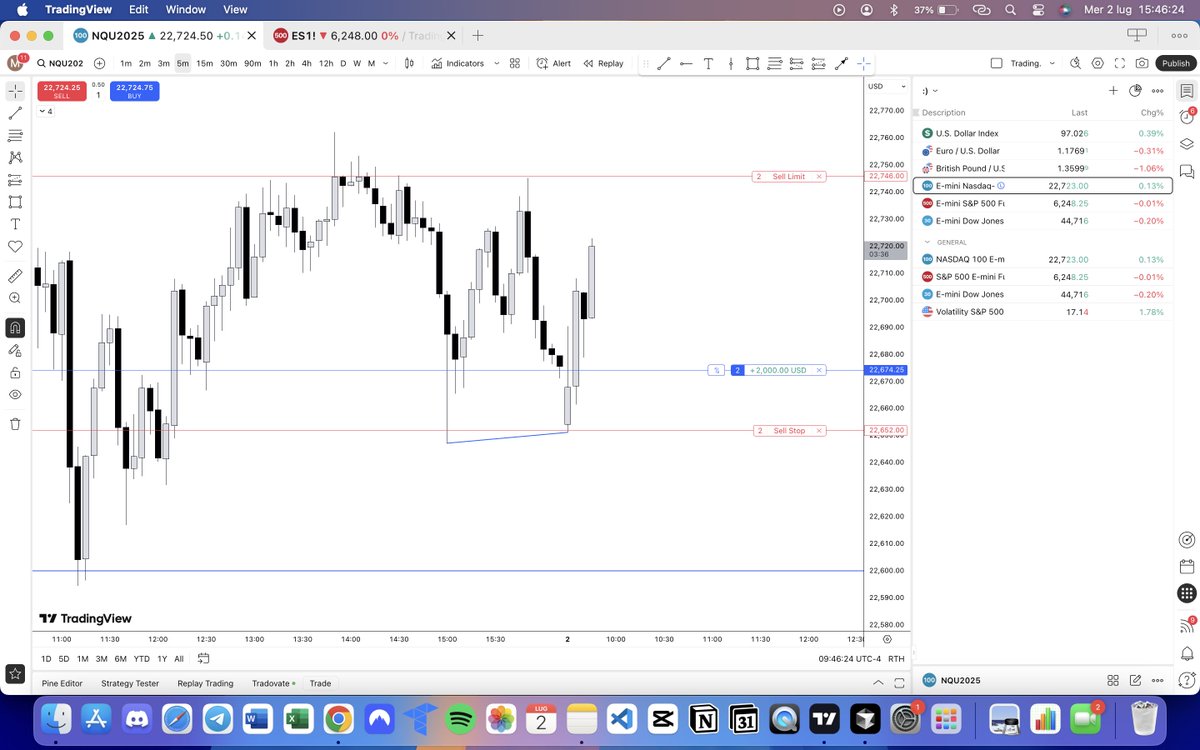The height and width of the screenshot is (750, 1200).
Task: Select the zoom-in magnifier tool
Action: tap(15, 298)
